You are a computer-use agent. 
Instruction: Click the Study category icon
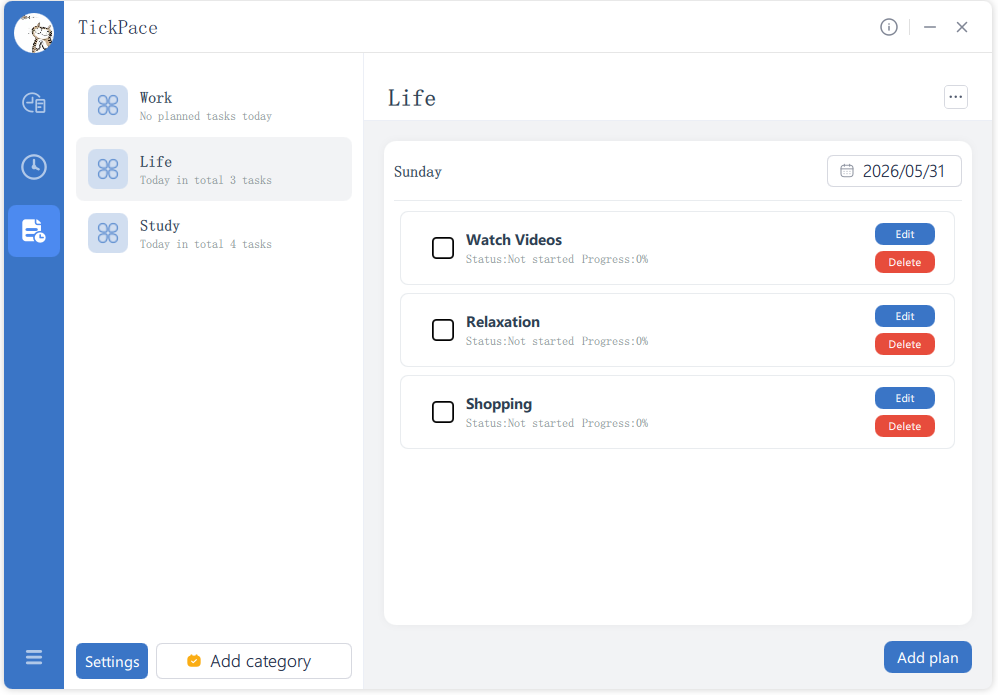[108, 233]
